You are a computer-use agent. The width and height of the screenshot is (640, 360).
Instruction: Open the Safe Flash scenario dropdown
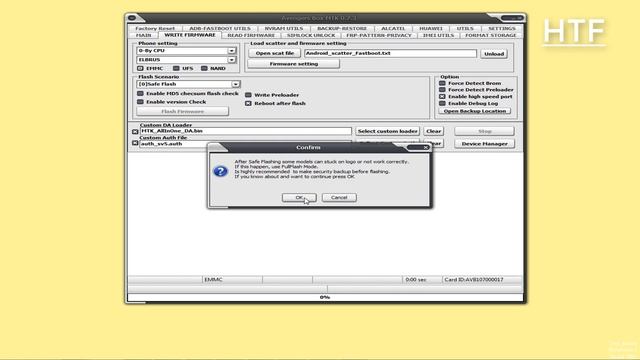(x=236, y=84)
